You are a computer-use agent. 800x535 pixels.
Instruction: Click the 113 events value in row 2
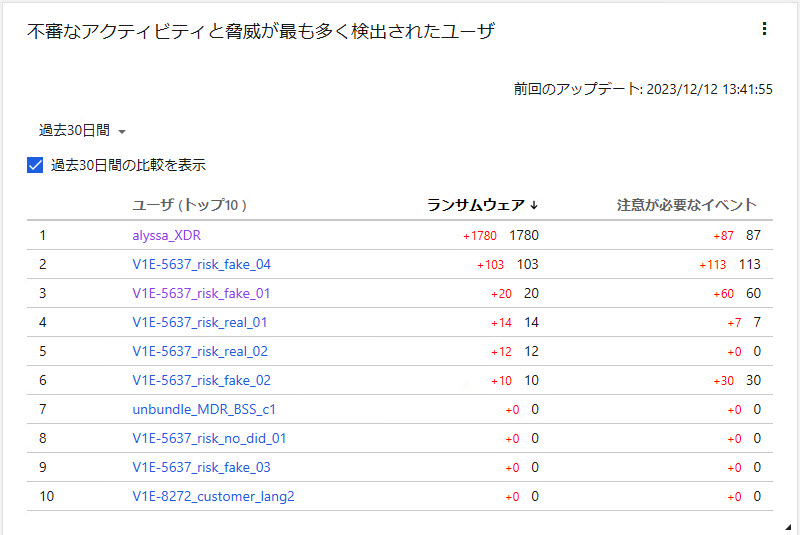point(749,264)
